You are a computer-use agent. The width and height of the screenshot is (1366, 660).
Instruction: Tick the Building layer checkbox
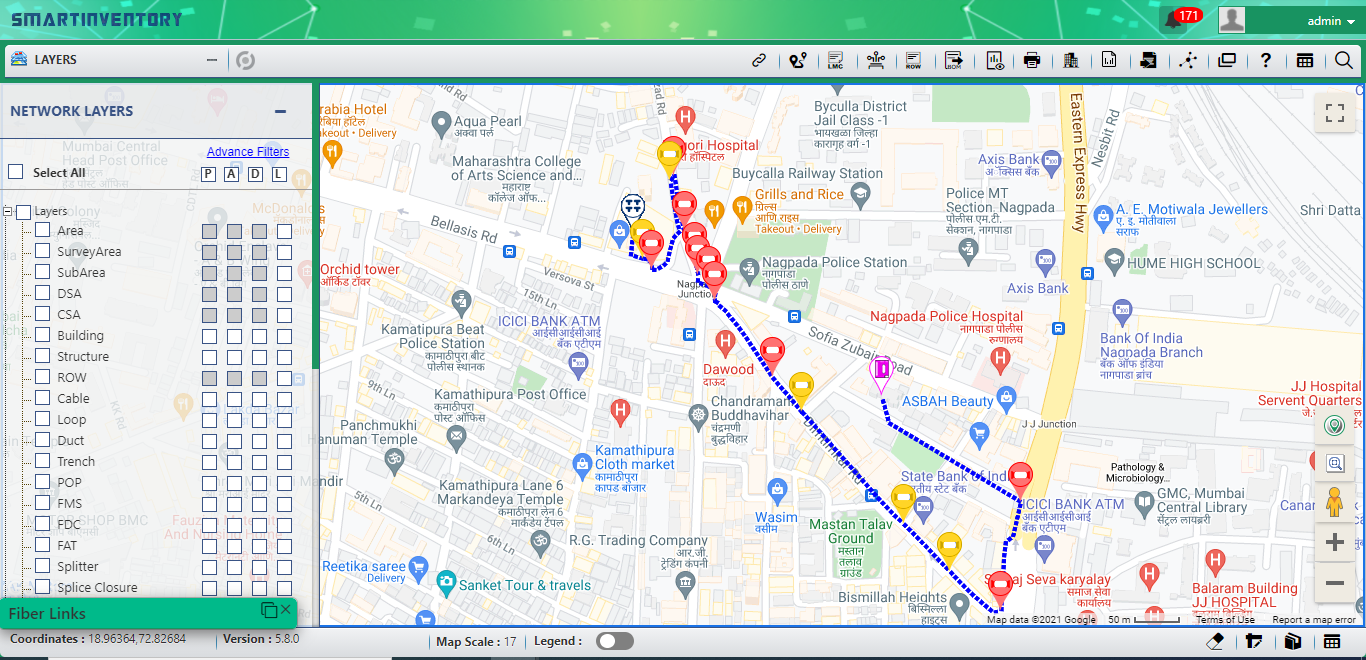[42, 335]
